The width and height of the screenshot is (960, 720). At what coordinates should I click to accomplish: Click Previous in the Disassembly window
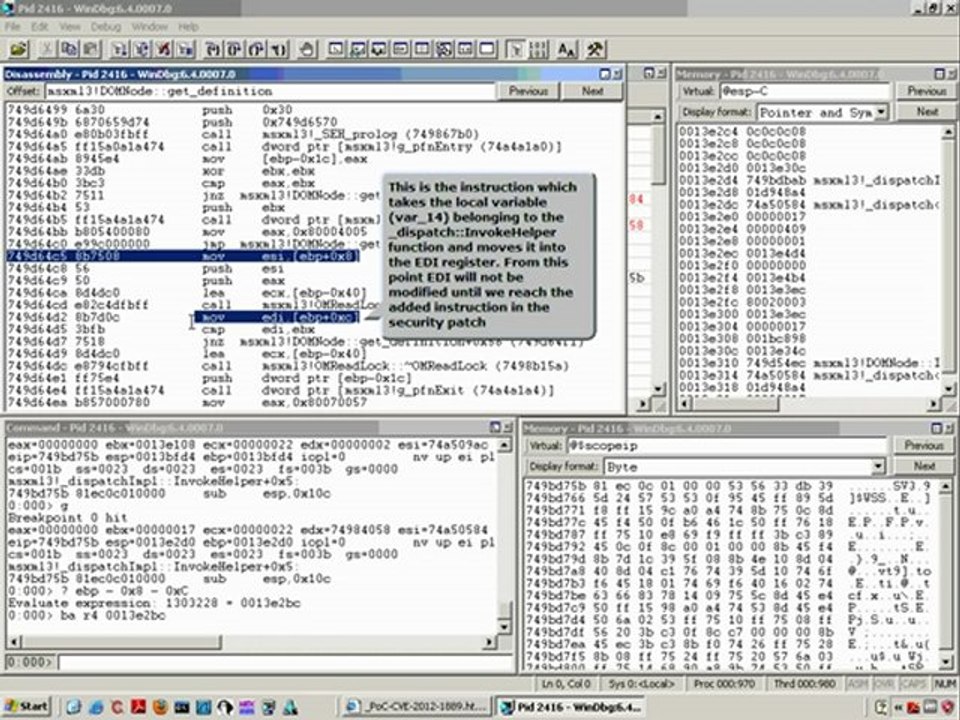pos(528,91)
